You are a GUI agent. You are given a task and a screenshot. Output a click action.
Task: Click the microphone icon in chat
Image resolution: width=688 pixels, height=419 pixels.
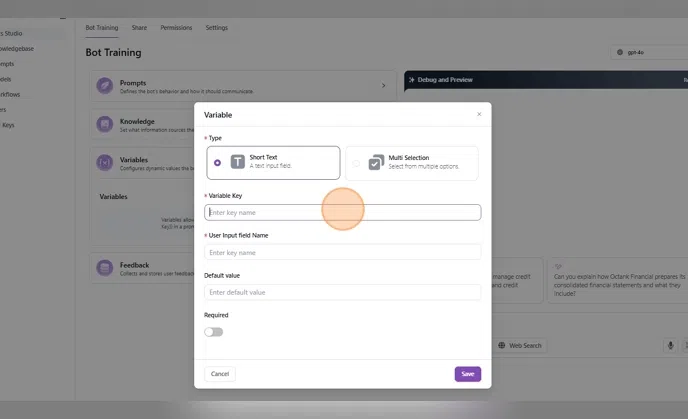click(670, 345)
